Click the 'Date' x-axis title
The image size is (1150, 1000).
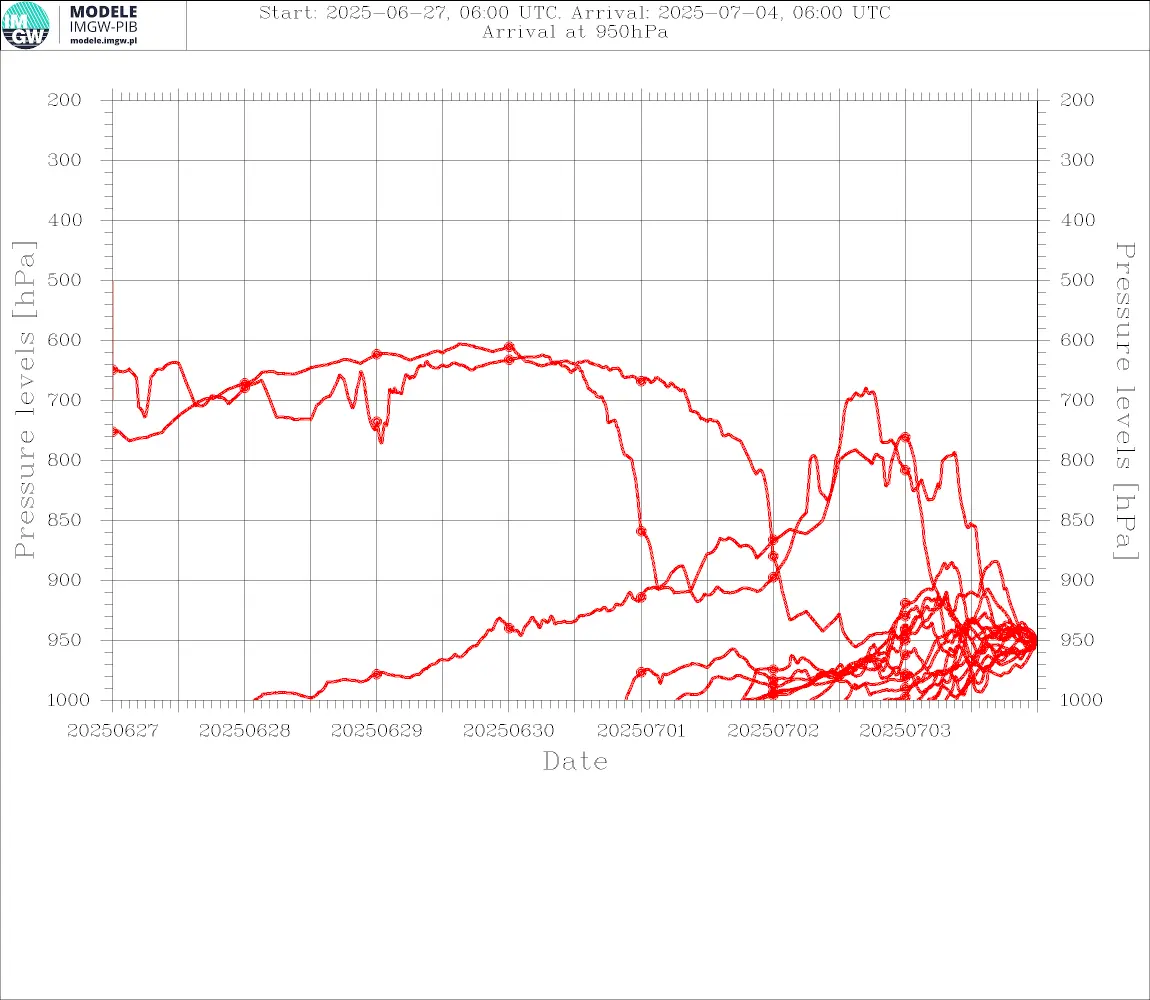575,762
